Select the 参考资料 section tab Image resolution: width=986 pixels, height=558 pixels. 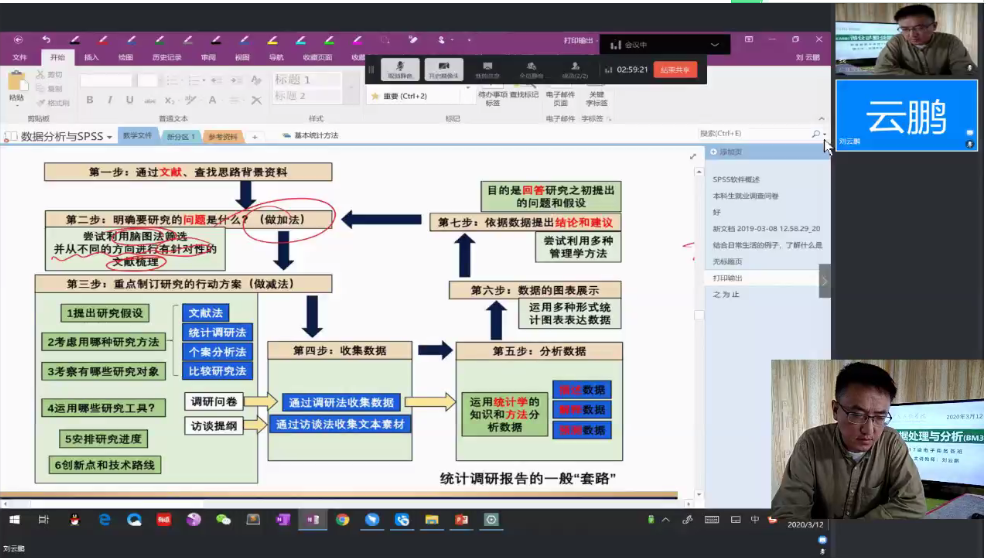pos(223,136)
